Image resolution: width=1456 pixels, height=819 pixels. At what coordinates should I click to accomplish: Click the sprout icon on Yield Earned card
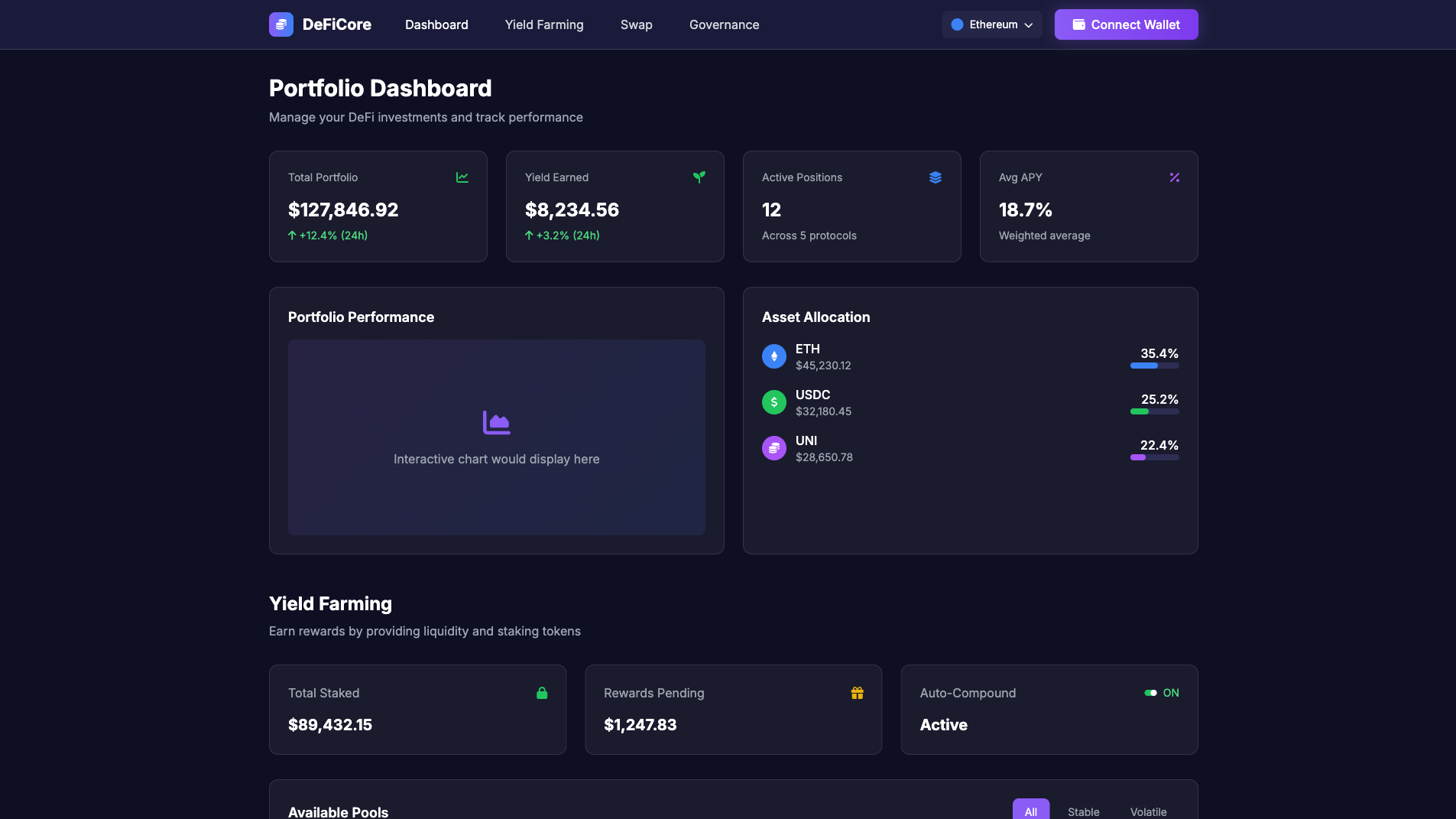[x=699, y=177]
